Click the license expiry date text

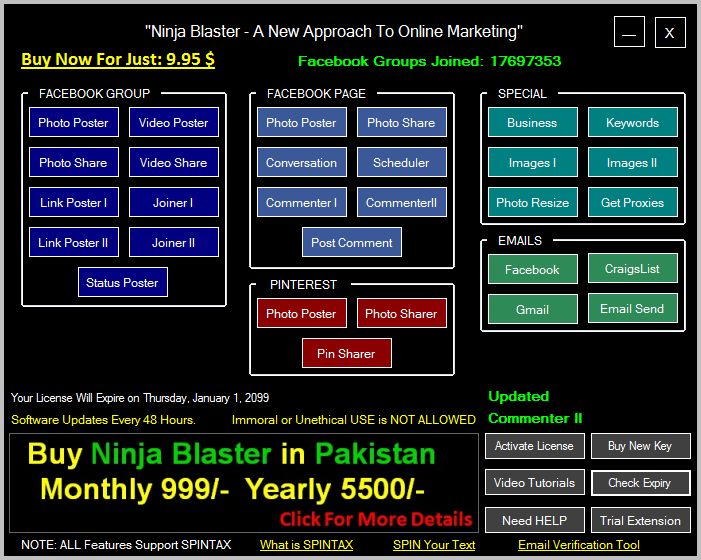140,398
